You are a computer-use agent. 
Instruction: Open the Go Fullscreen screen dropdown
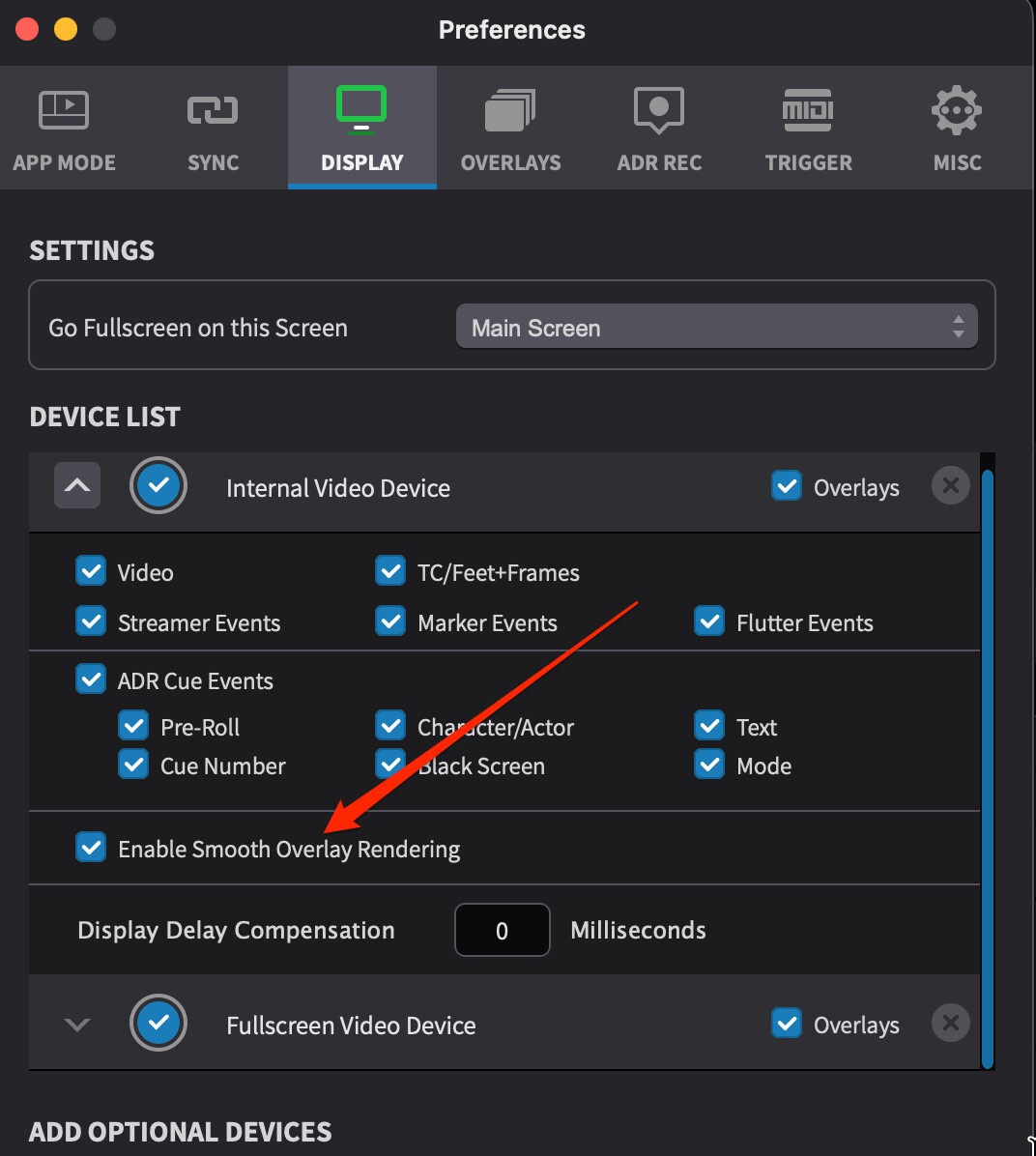pyautogui.click(x=717, y=327)
